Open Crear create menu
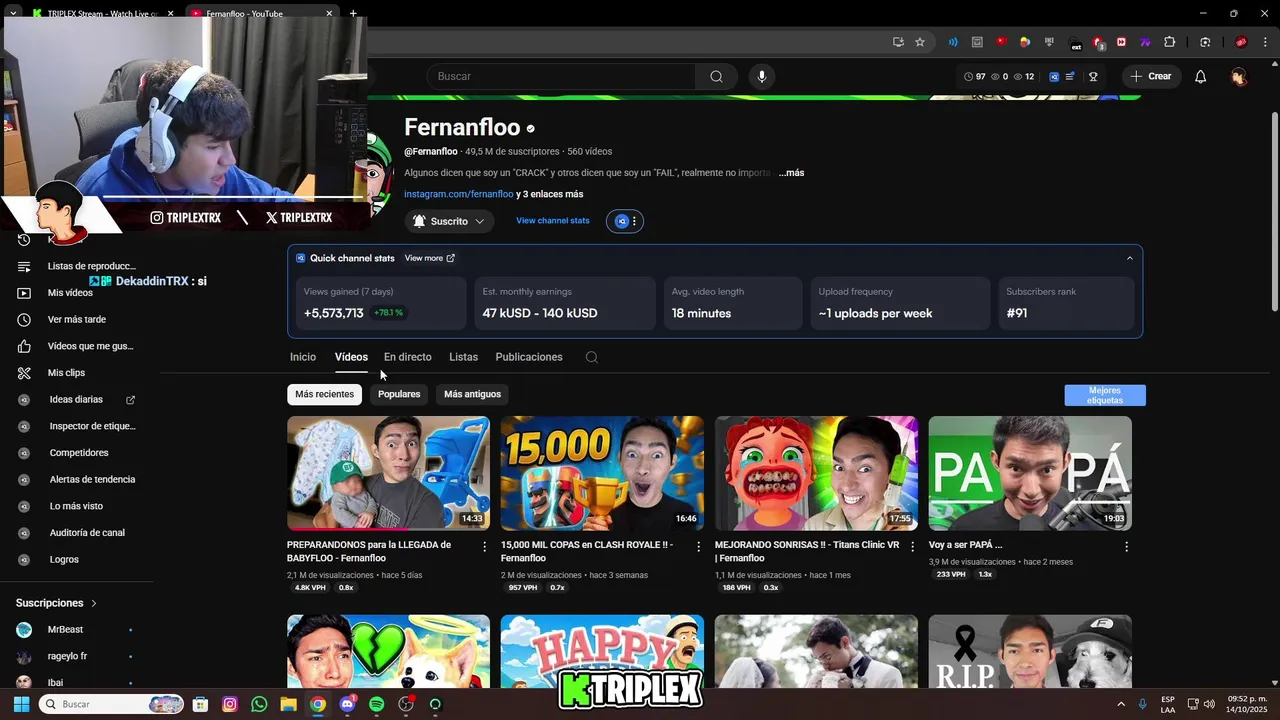The width and height of the screenshot is (1280, 720). pos(1151,76)
